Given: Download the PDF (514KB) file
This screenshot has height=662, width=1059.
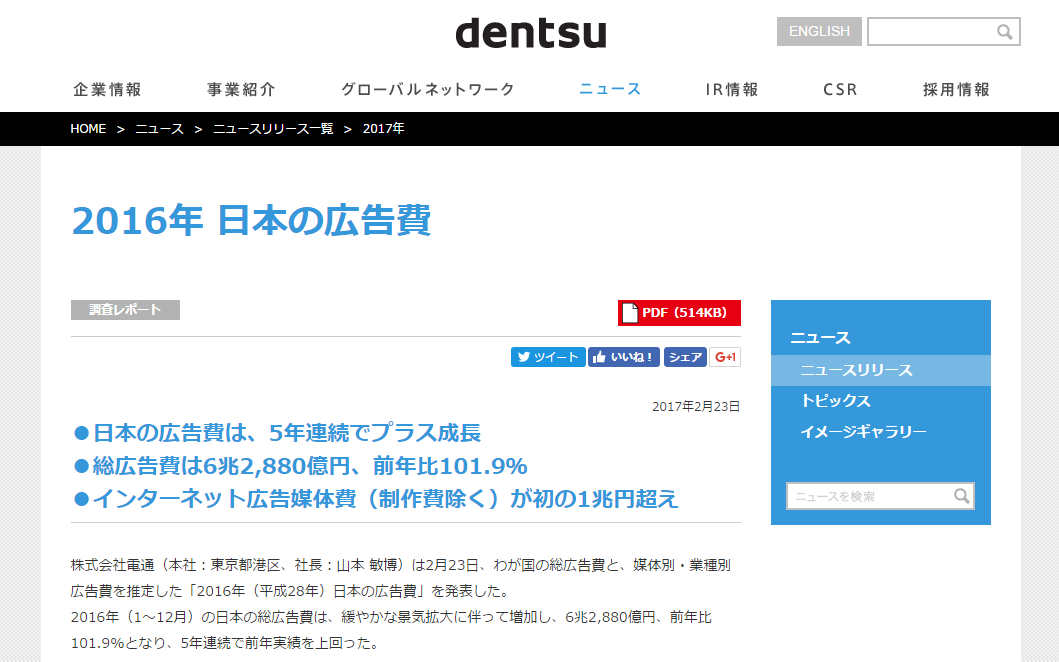Looking at the screenshot, I should [x=679, y=313].
